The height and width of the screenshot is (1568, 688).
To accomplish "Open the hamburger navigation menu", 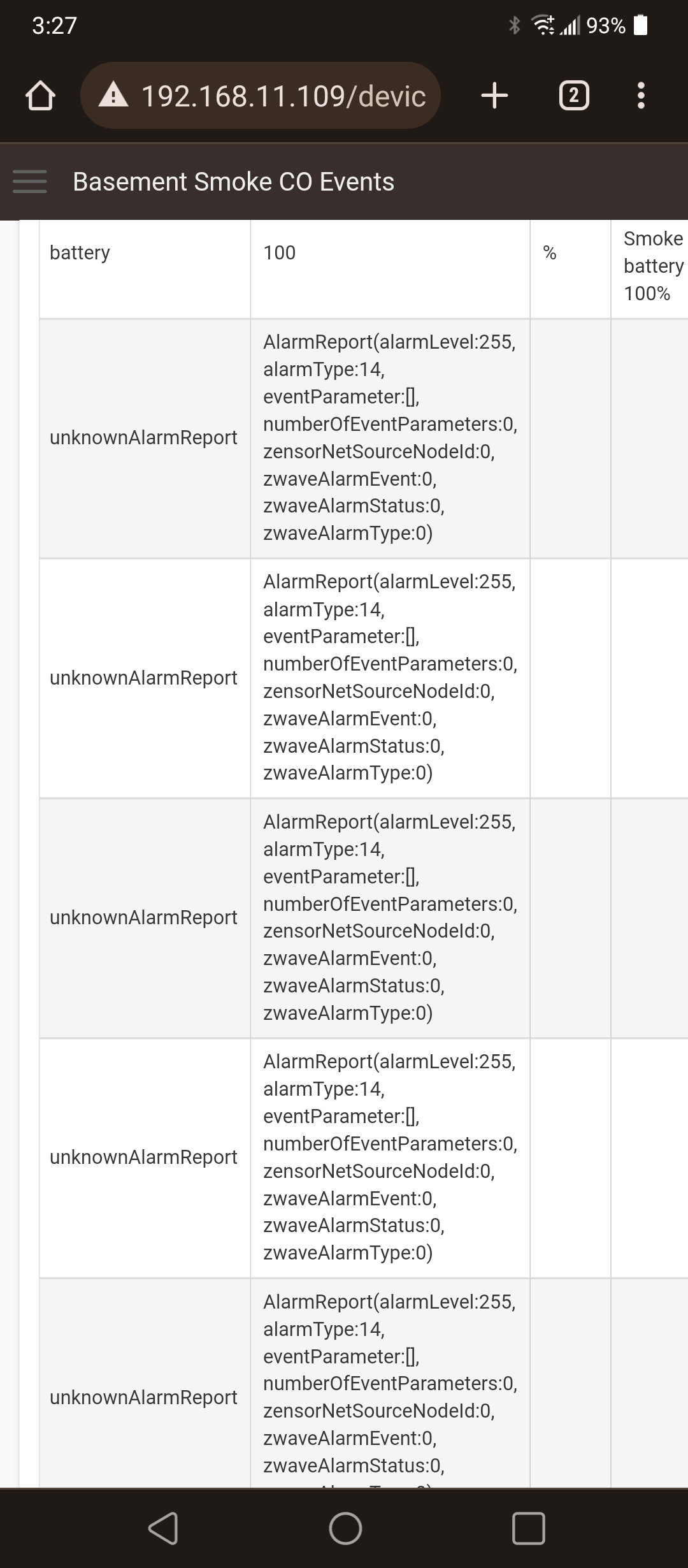I will (30, 182).
